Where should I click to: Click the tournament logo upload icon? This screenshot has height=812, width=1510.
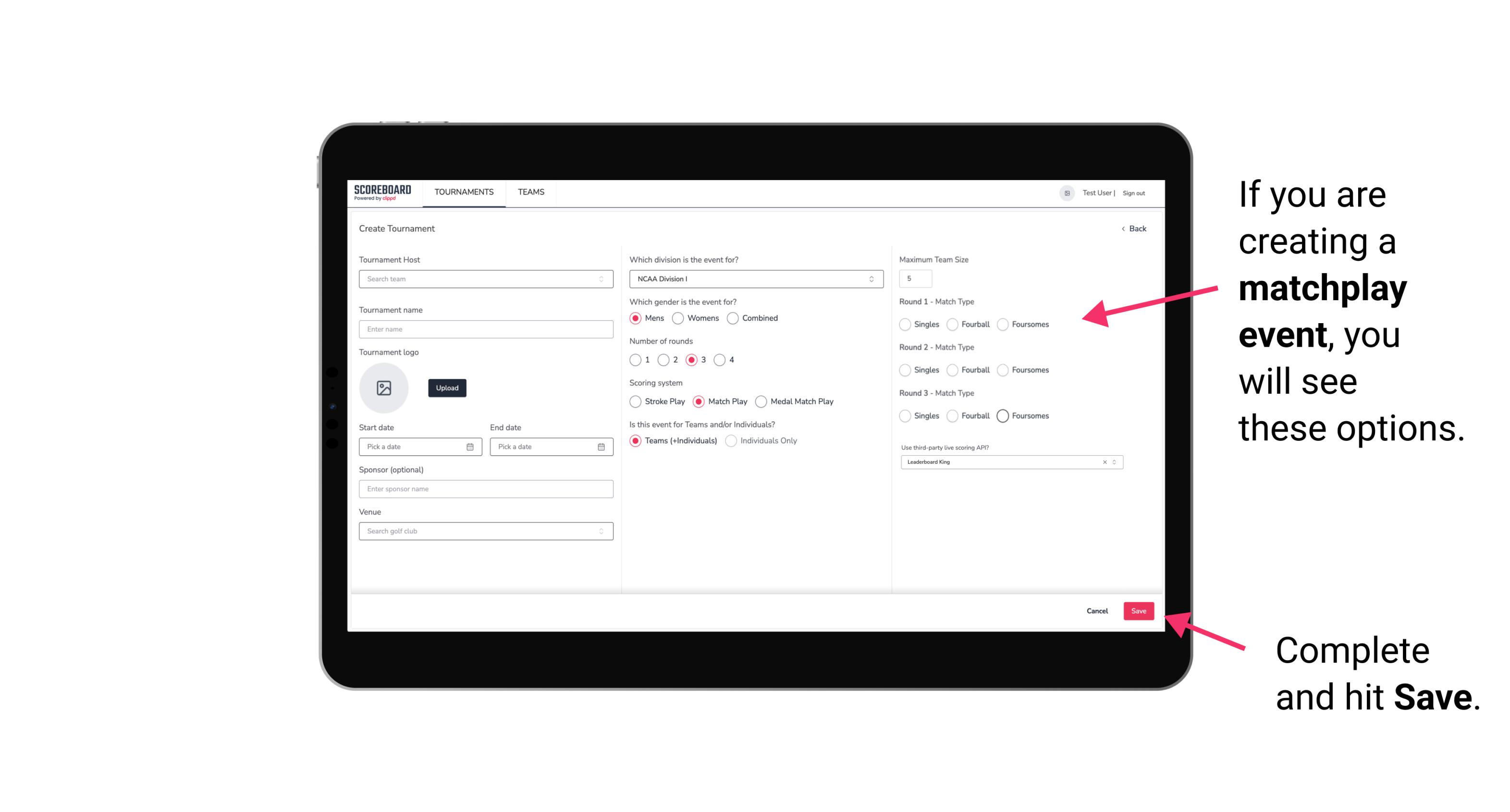point(385,388)
